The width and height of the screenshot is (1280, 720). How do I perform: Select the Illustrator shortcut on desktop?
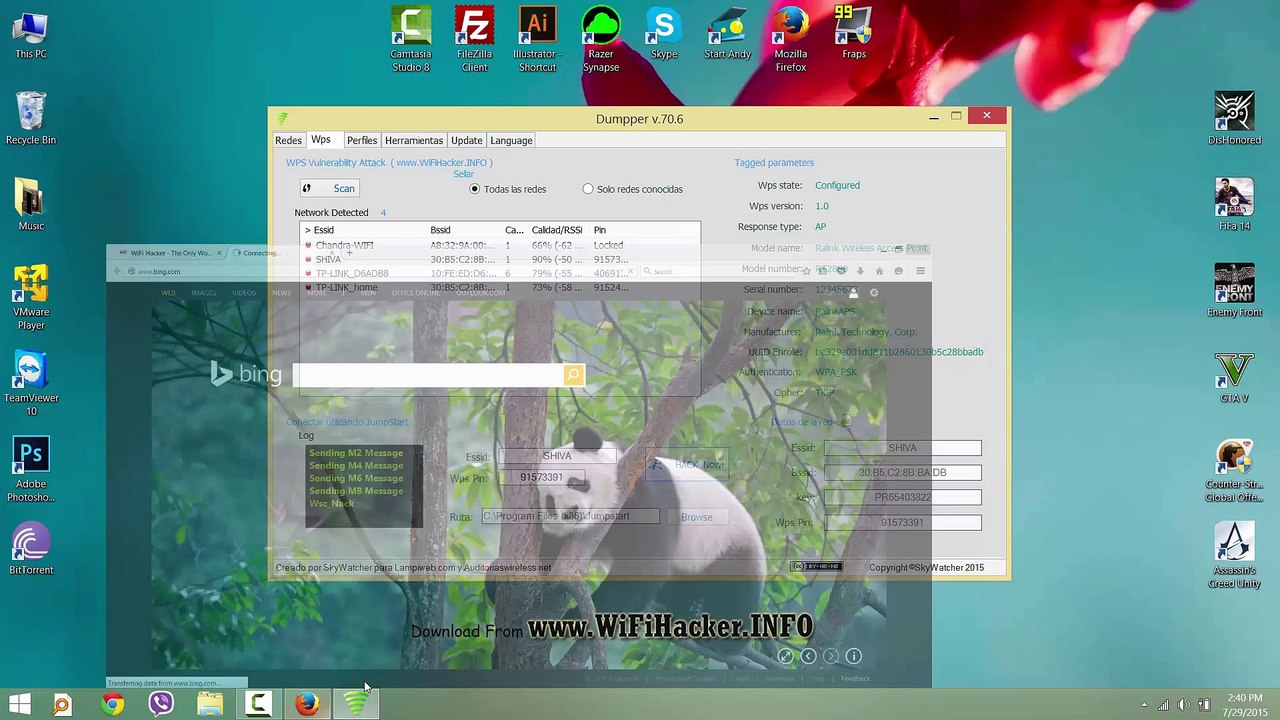537,40
